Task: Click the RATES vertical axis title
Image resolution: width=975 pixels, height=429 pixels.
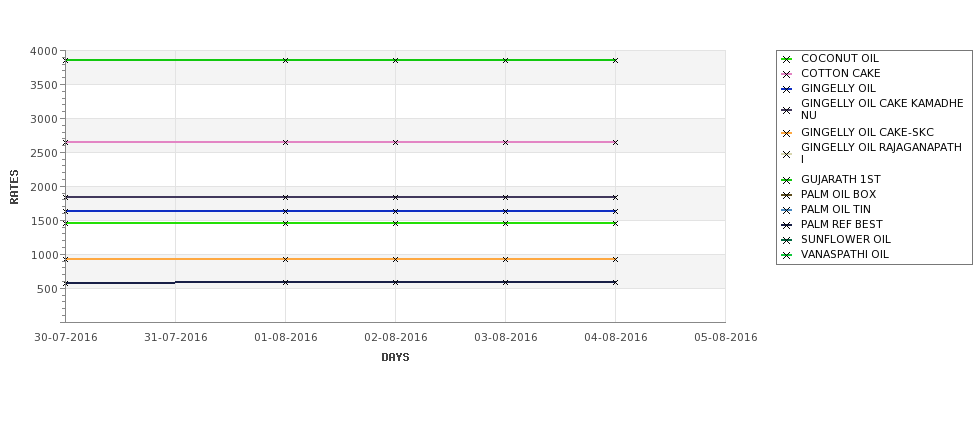Action: (x=14, y=187)
